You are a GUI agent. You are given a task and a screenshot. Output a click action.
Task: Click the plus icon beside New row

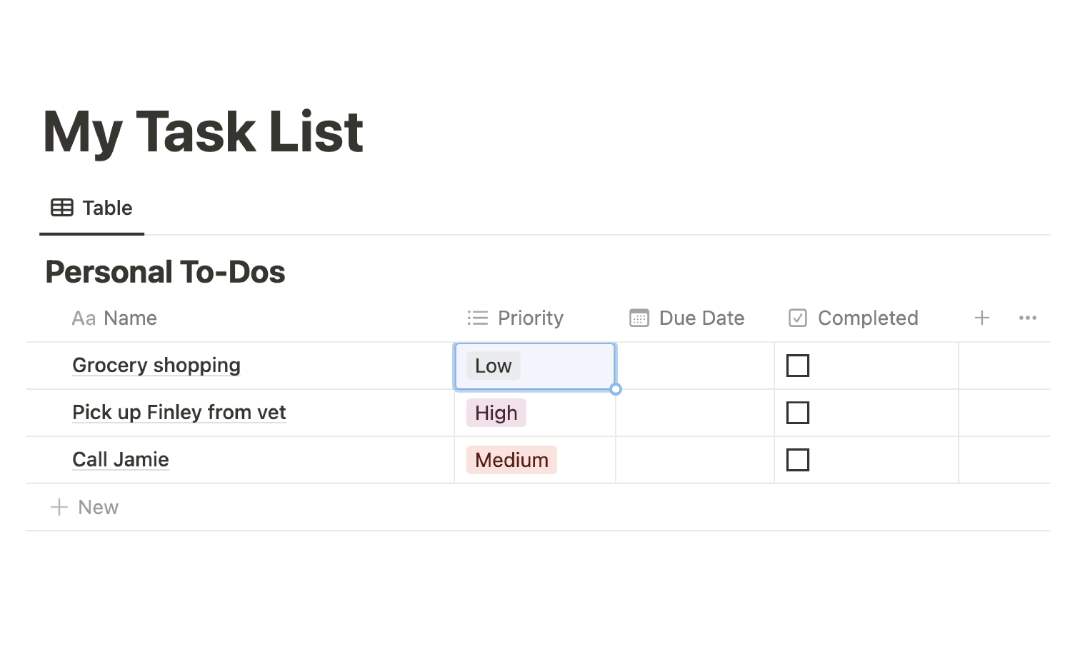coord(59,507)
